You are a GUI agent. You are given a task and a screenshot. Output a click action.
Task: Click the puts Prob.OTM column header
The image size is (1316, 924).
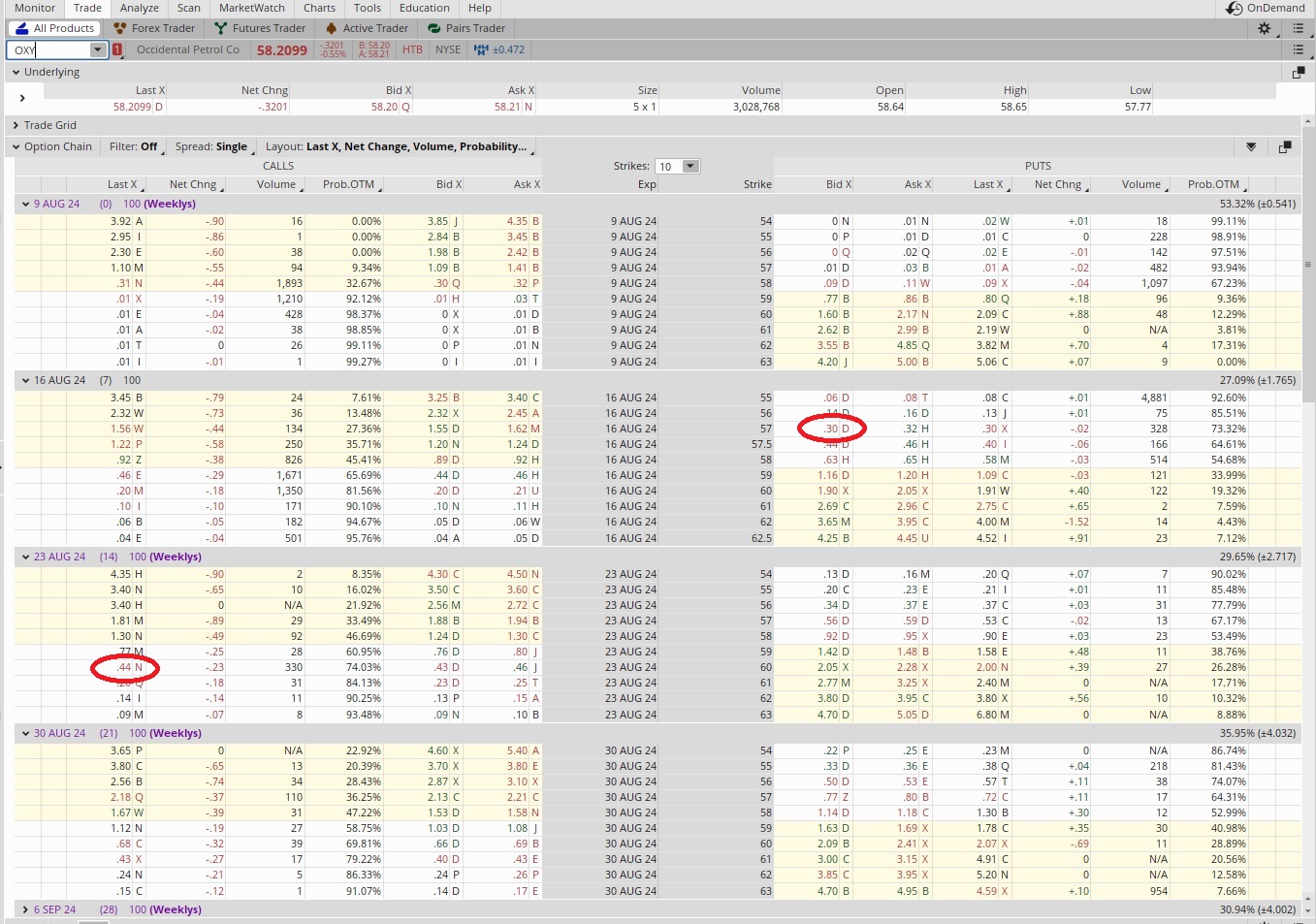point(1213,184)
